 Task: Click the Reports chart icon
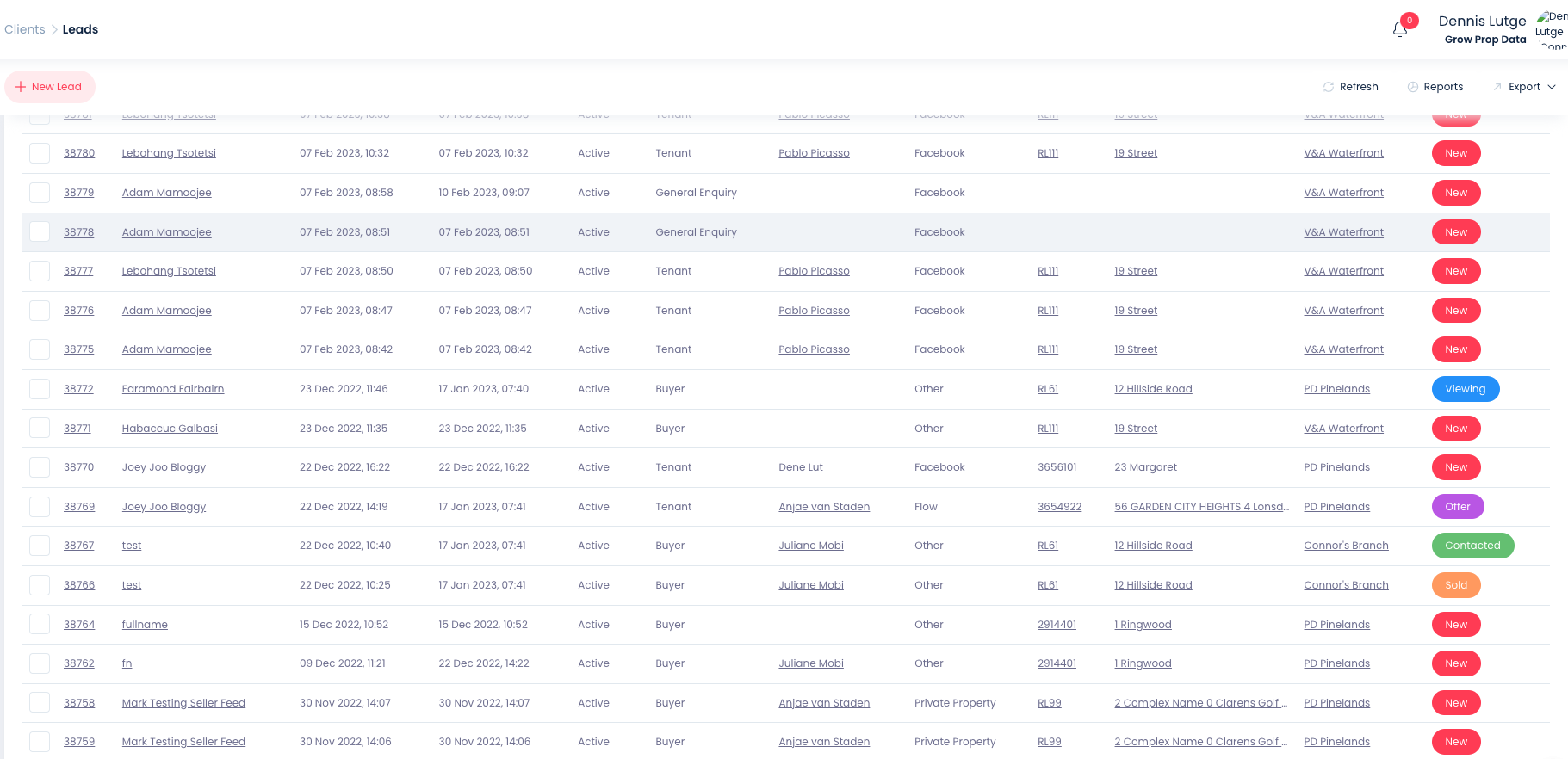(1412, 87)
